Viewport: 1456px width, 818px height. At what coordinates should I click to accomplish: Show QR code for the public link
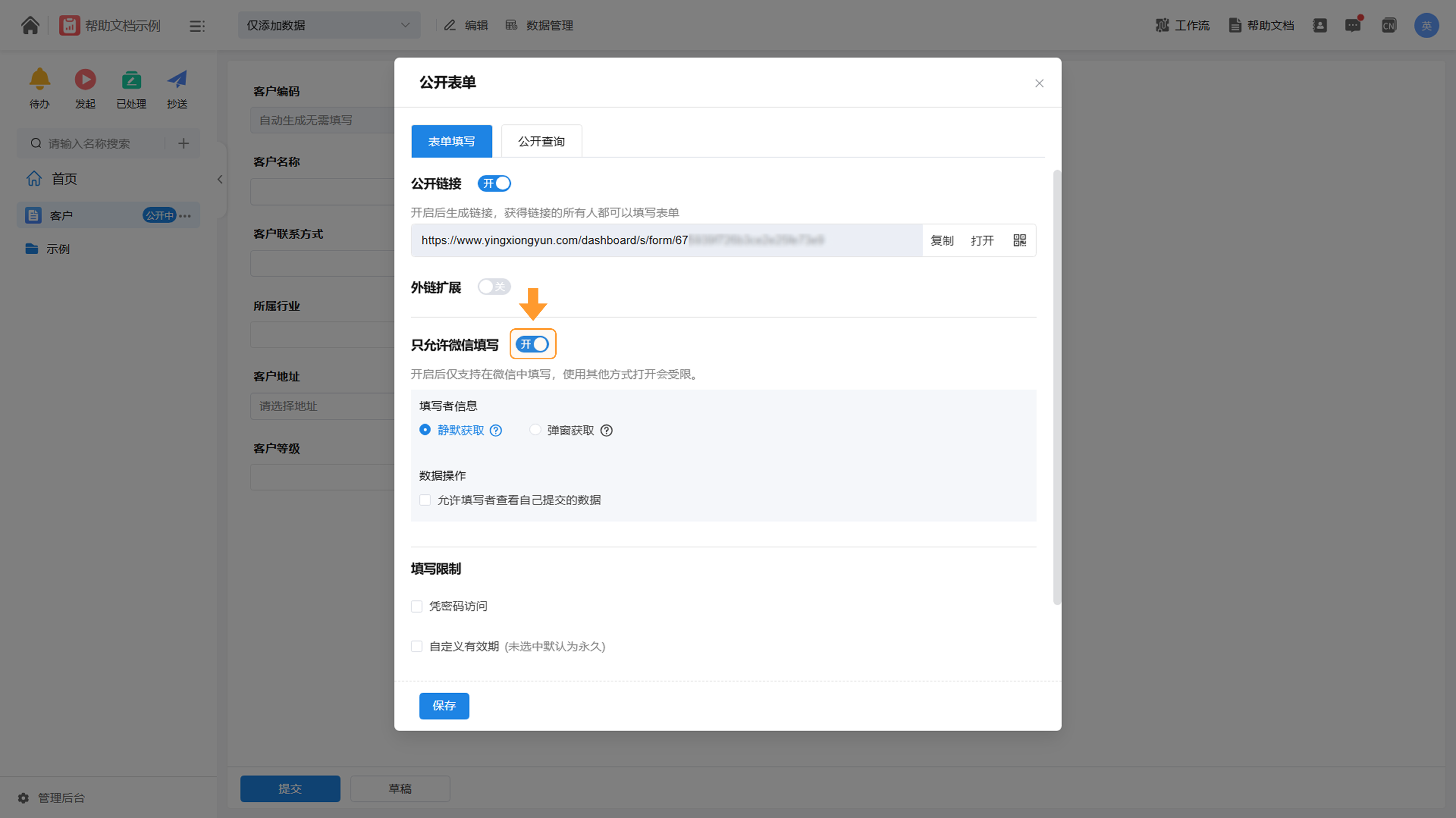(x=1020, y=241)
